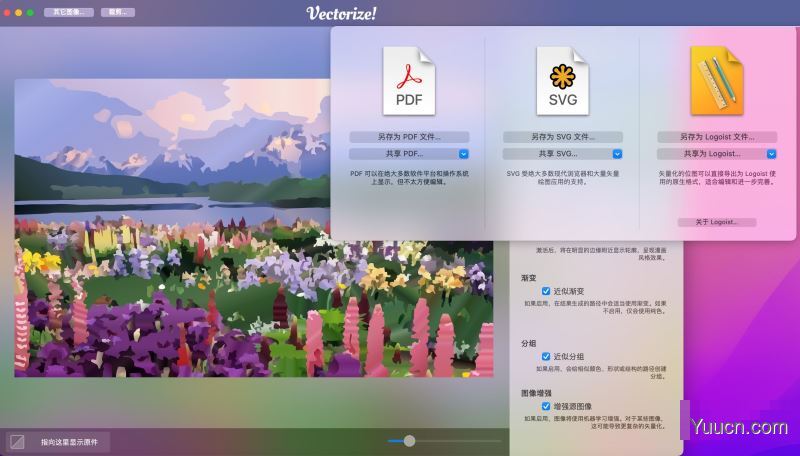Image resolution: width=800 pixels, height=456 pixels.
Task: Click the vectorized flower landscape preview
Action: point(254,228)
